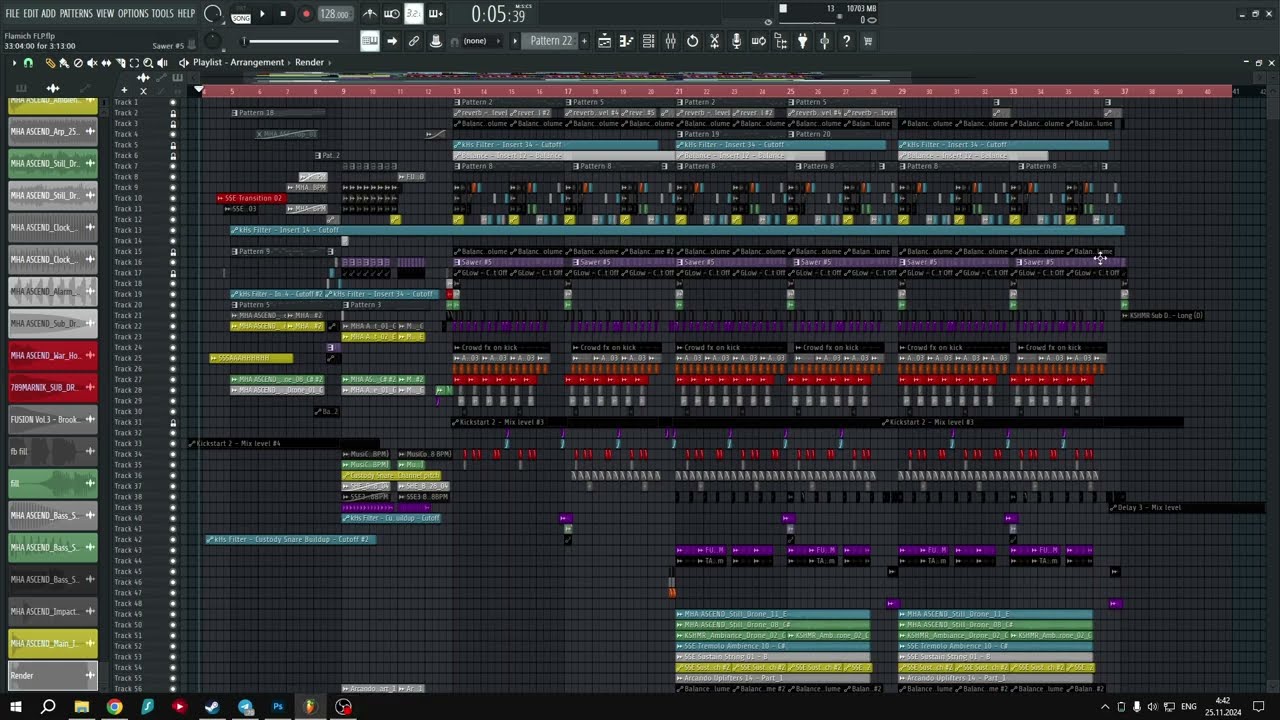
Task: Select the MHA ASCEND_Arp_25 picker clip
Action: coord(53,131)
